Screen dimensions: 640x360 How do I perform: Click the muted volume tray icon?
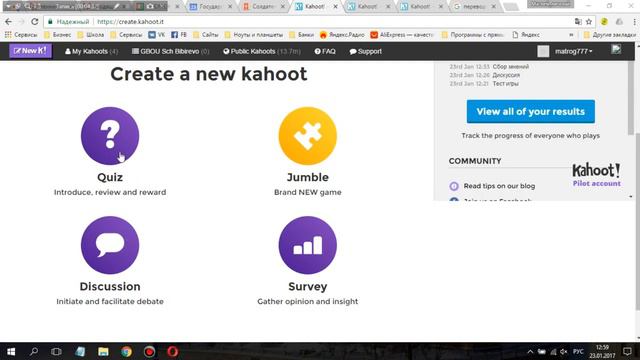(x=564, y=352)
